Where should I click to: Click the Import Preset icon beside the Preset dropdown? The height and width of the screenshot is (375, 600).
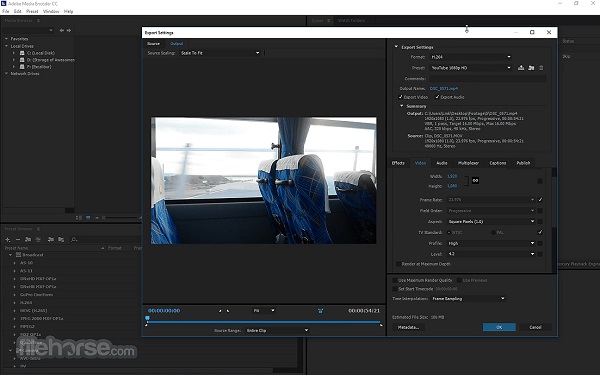point(531,68)
